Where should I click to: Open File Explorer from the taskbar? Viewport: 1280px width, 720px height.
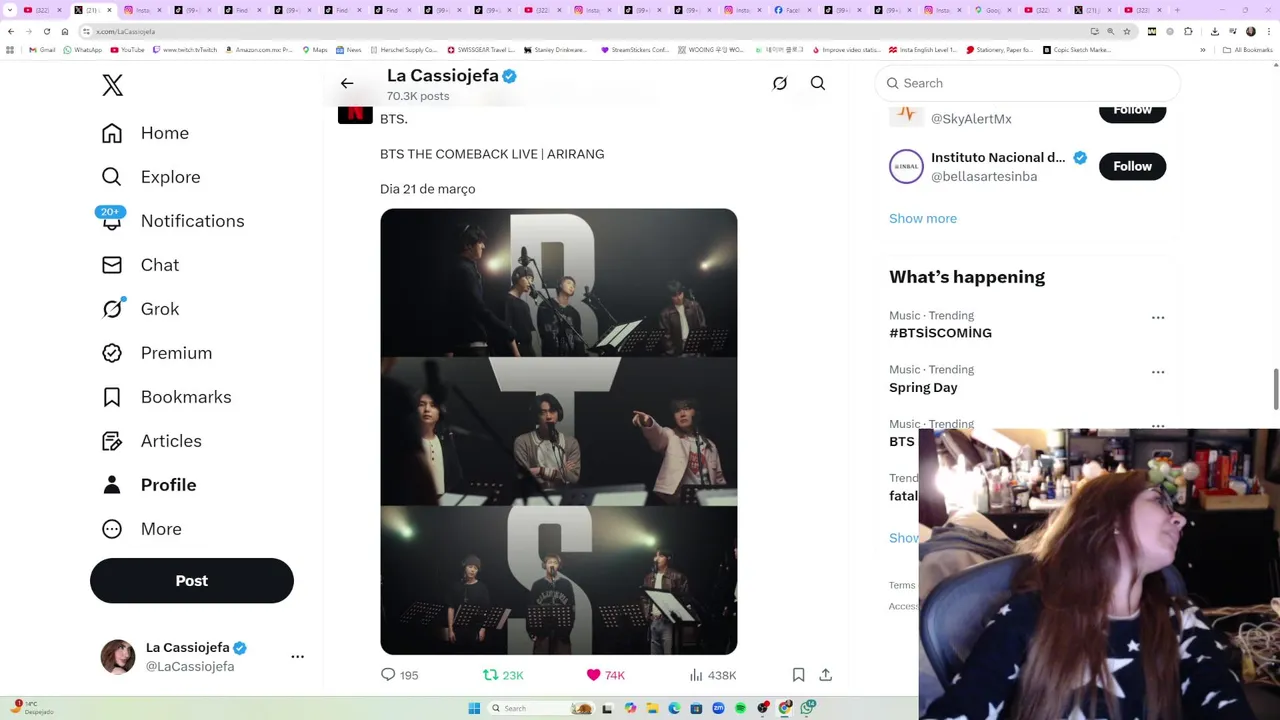tap(652, 708)
